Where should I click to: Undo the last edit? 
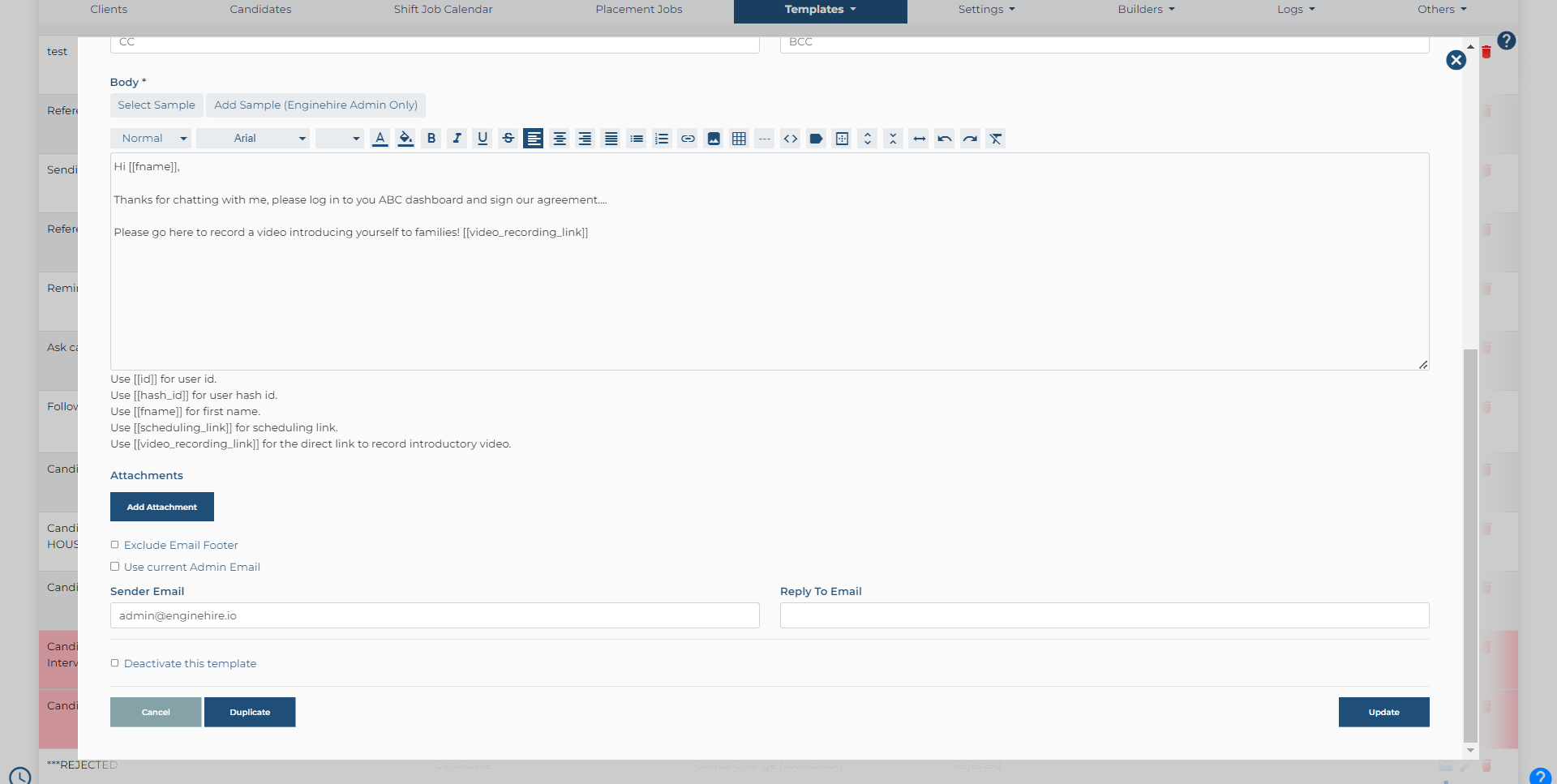pyautogui.click(x=945, y=139)
